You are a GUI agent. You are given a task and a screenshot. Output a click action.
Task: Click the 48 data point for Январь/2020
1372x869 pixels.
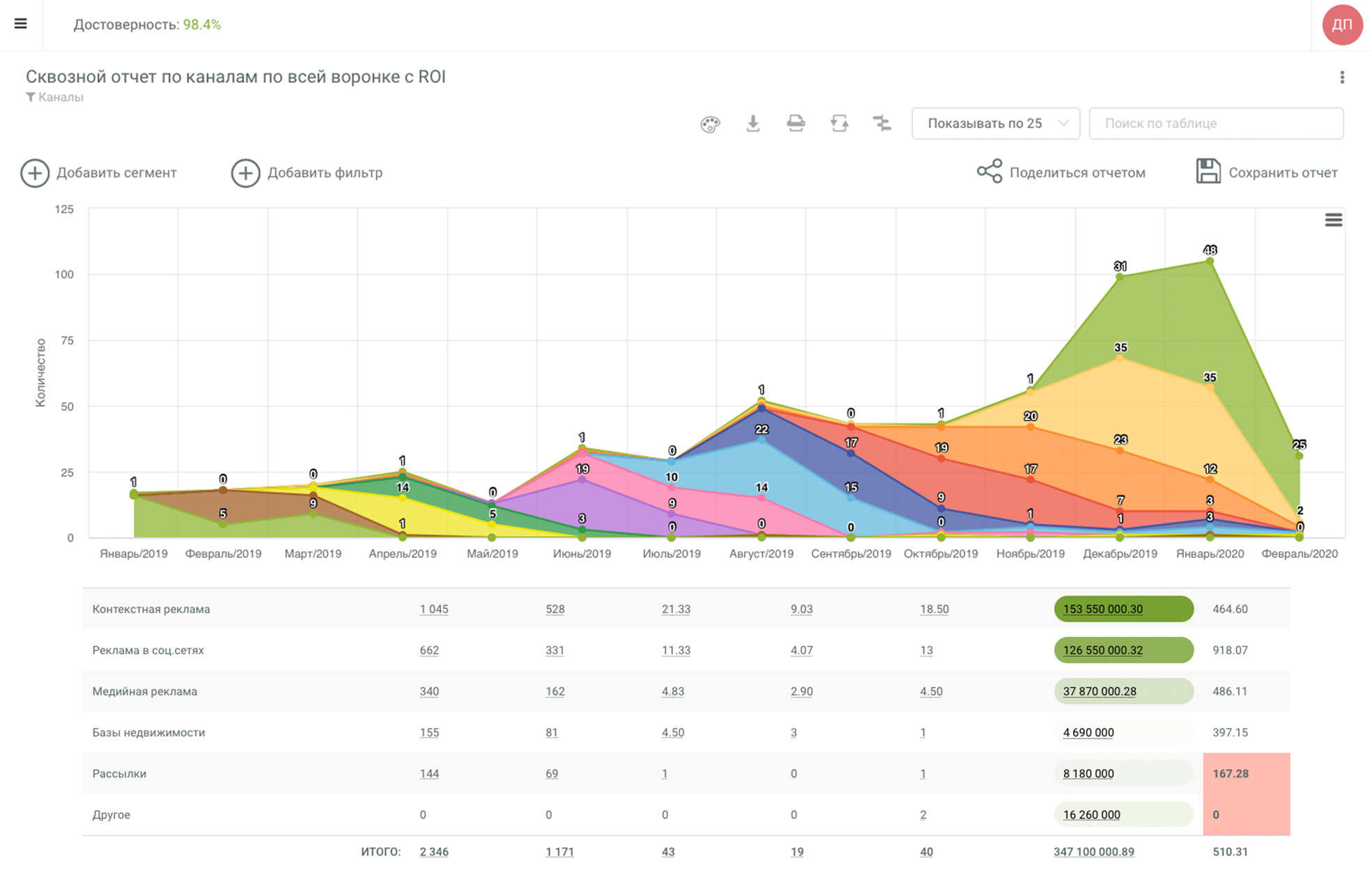(1210, 261)
